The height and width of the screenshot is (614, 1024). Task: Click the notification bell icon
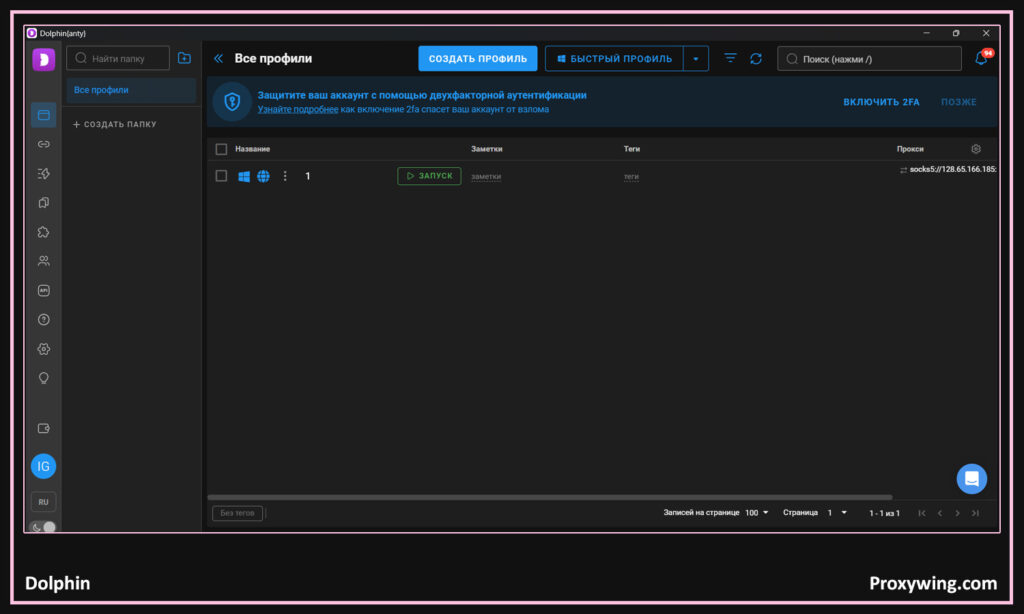(981, 59)
